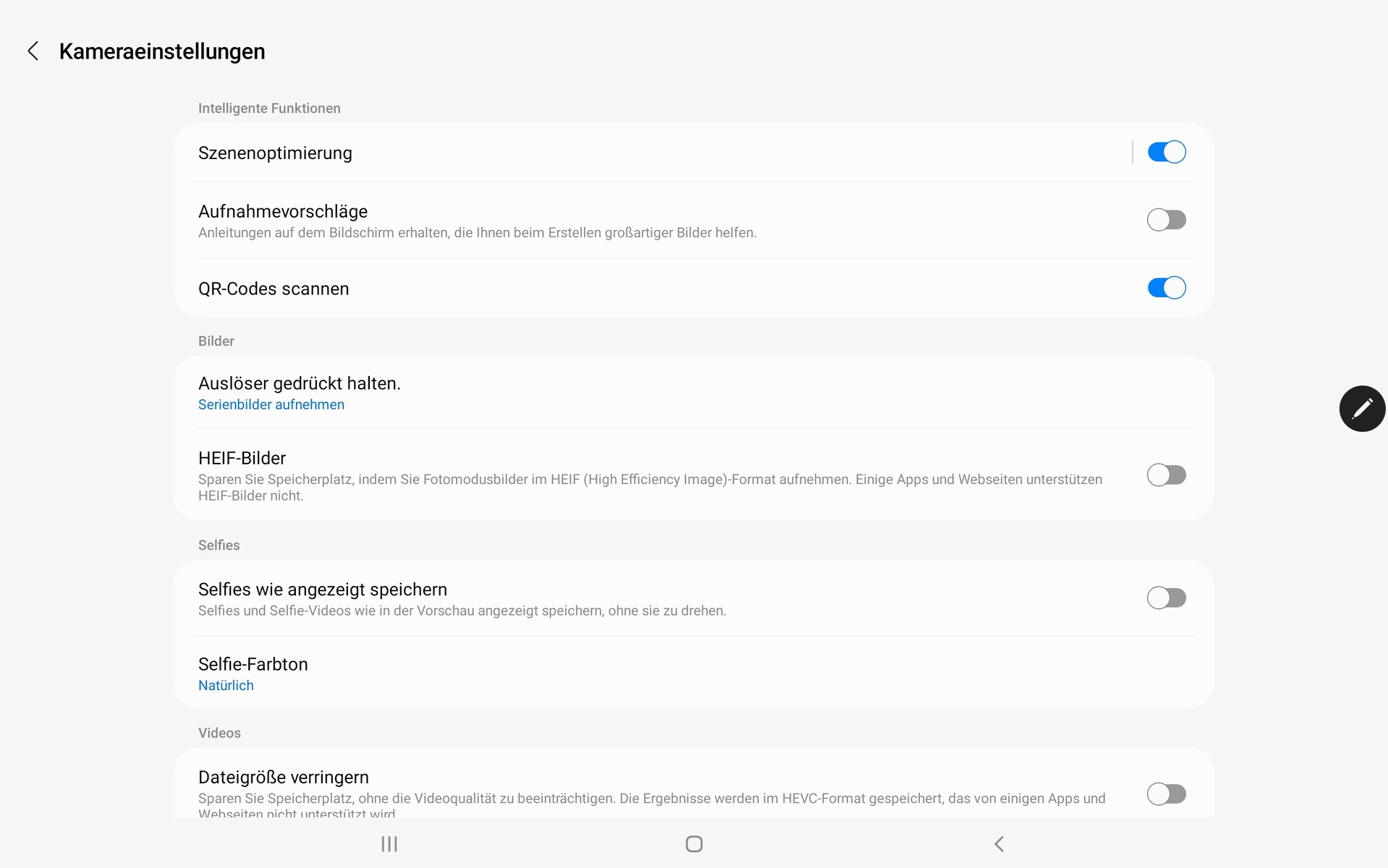Screen dimensions: 1388x868
Task: Enable the HEIF-Bilder toggle
Action: coord(1166,475)
